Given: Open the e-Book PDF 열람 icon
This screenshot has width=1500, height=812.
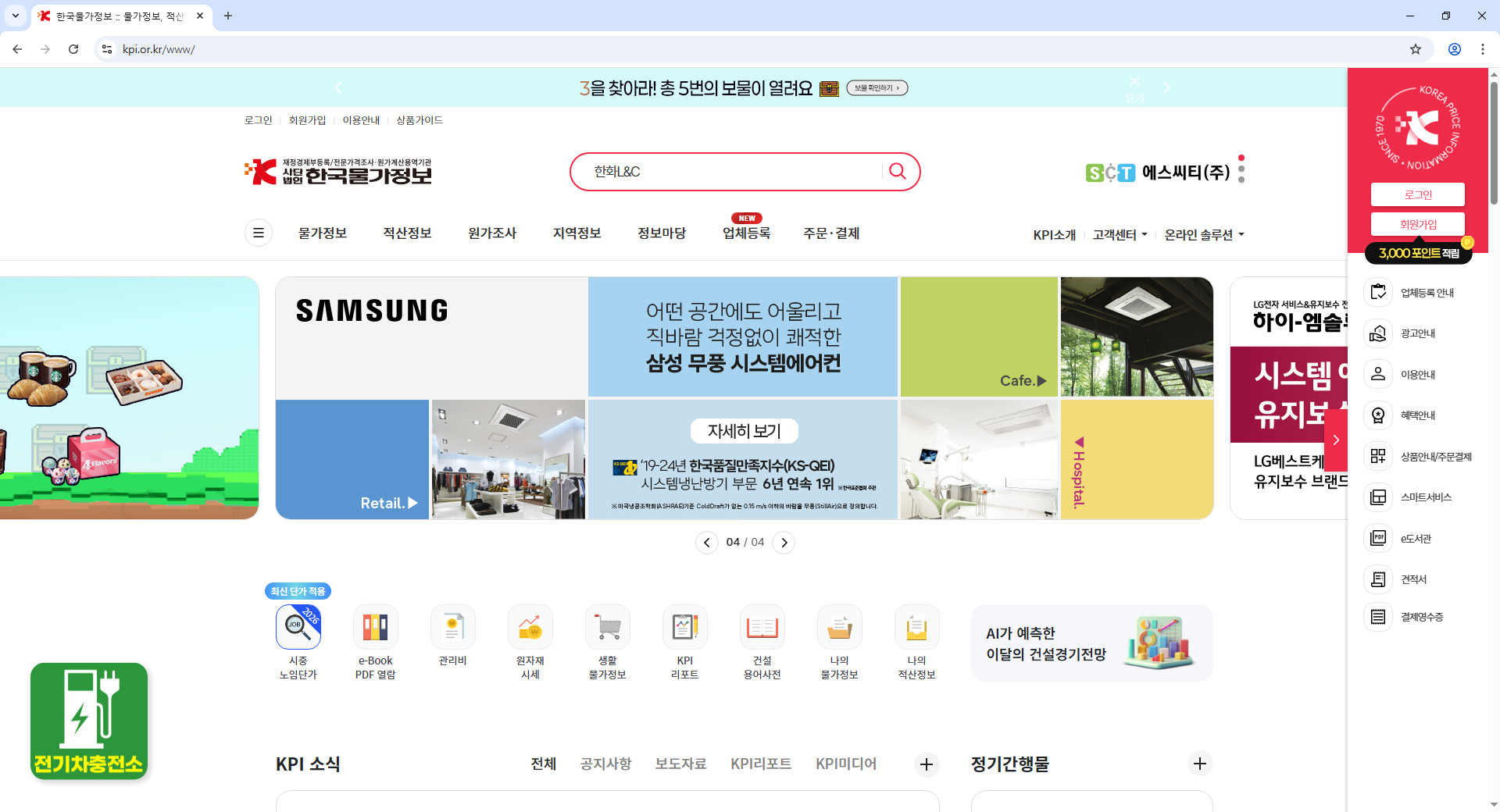Looking at the screenshot, I should point(376,627).
